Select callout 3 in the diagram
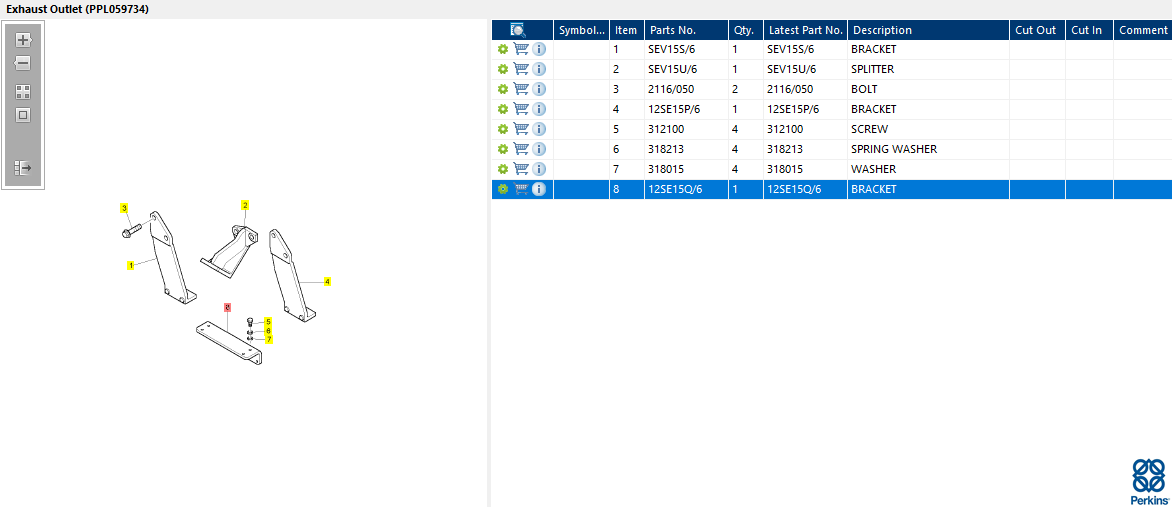1172x507 pixels. (124, 207)
